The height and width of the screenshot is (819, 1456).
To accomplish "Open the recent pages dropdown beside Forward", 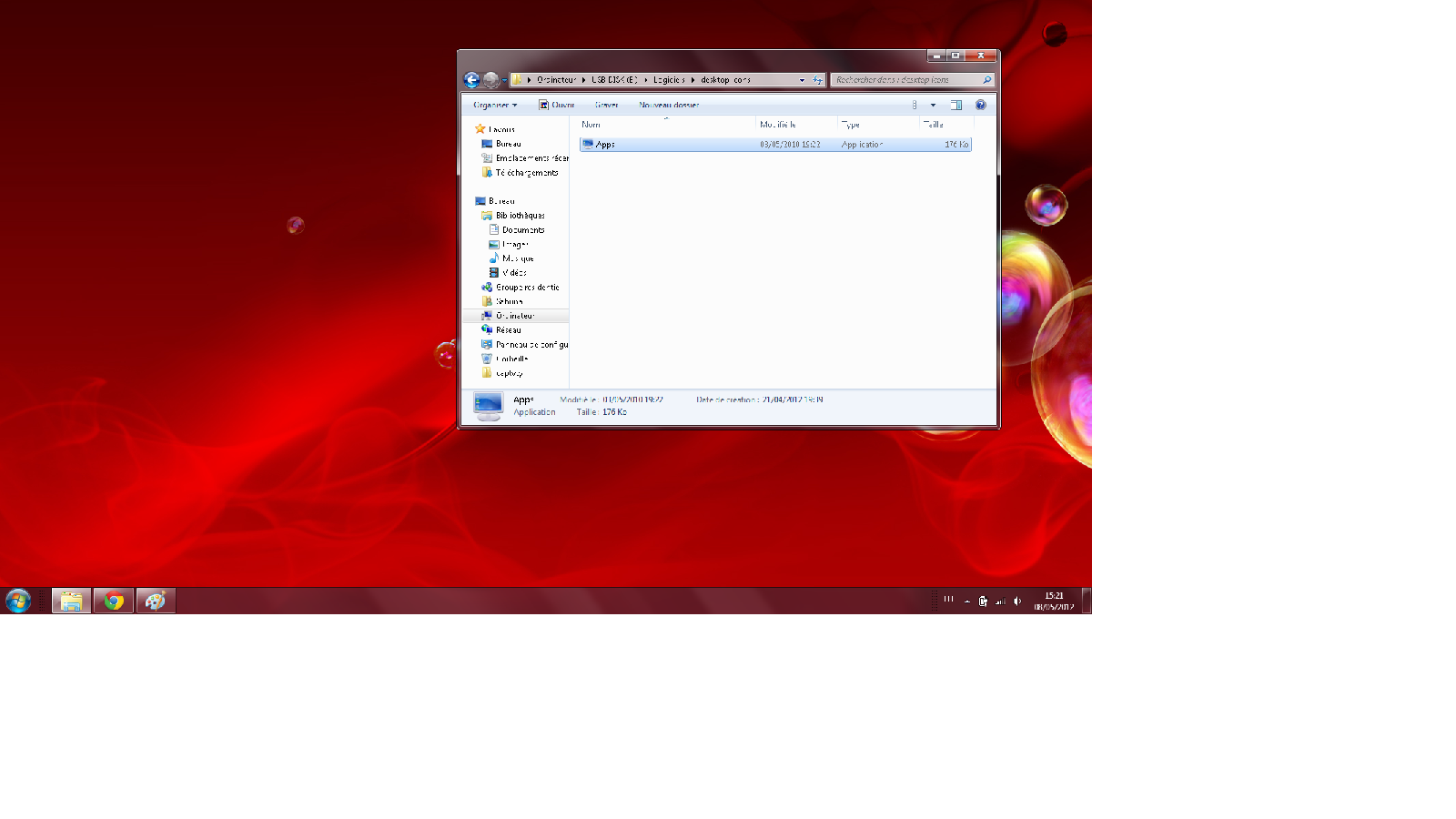I will pyautogui.click(x=504, y=80).
